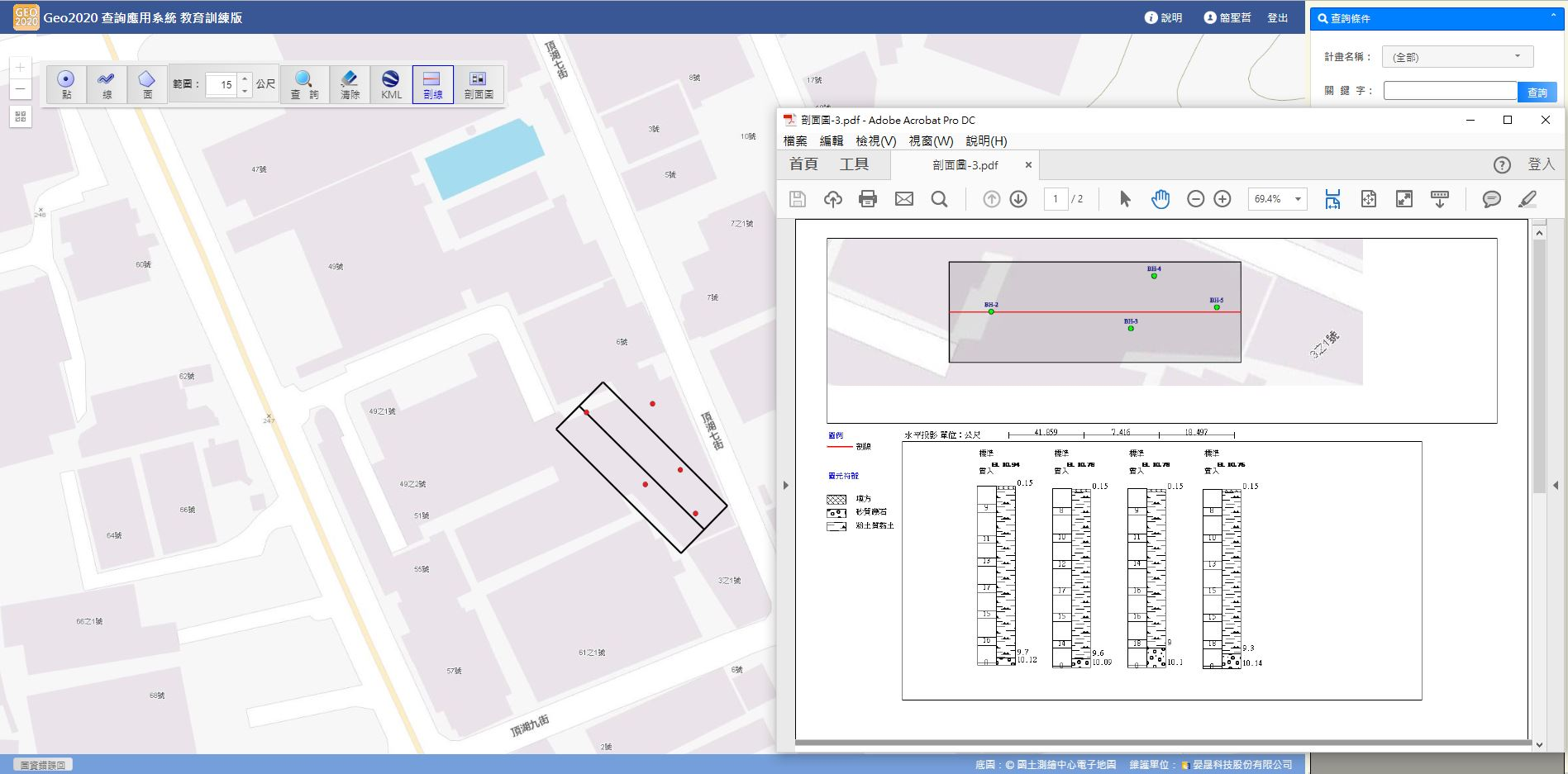
Task: Click the Acrobat read mode download icon
Action: (x=1440, y=199)
